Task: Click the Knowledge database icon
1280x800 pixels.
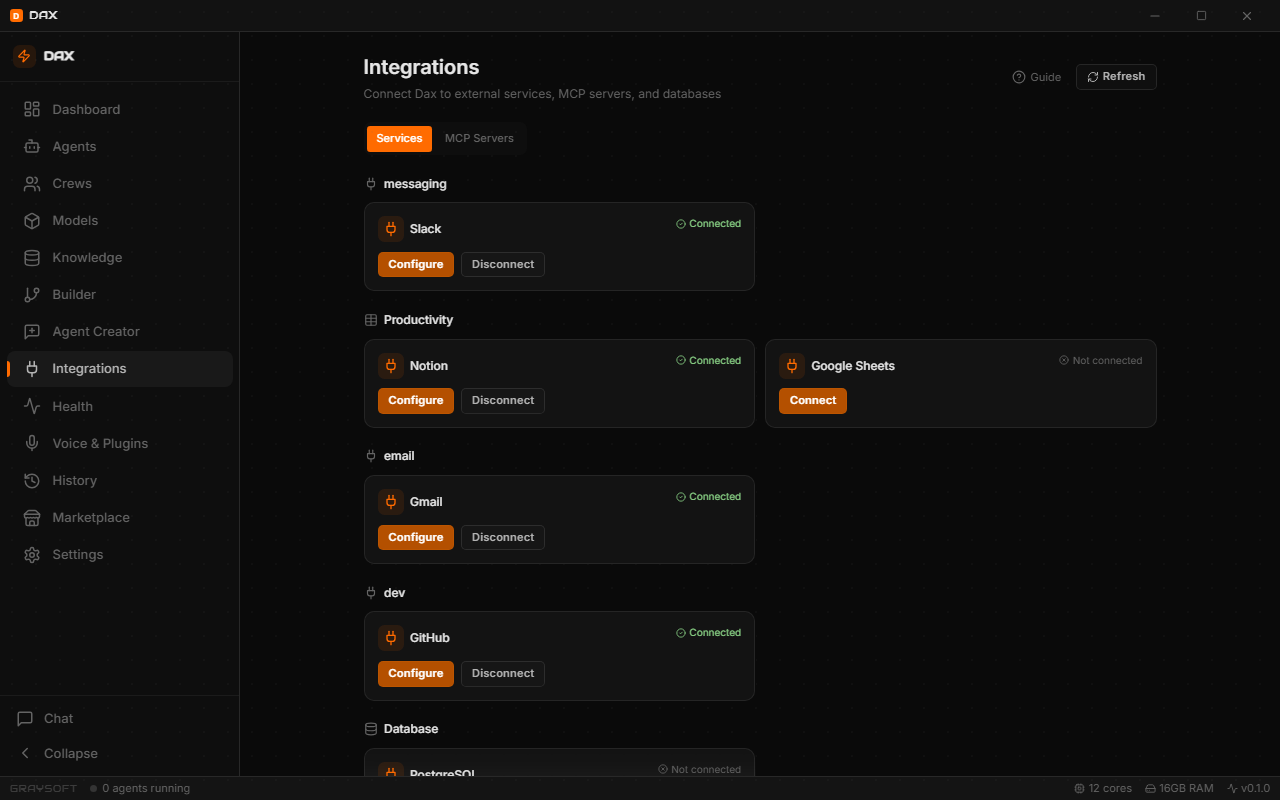Action: (x=32, y=257)
